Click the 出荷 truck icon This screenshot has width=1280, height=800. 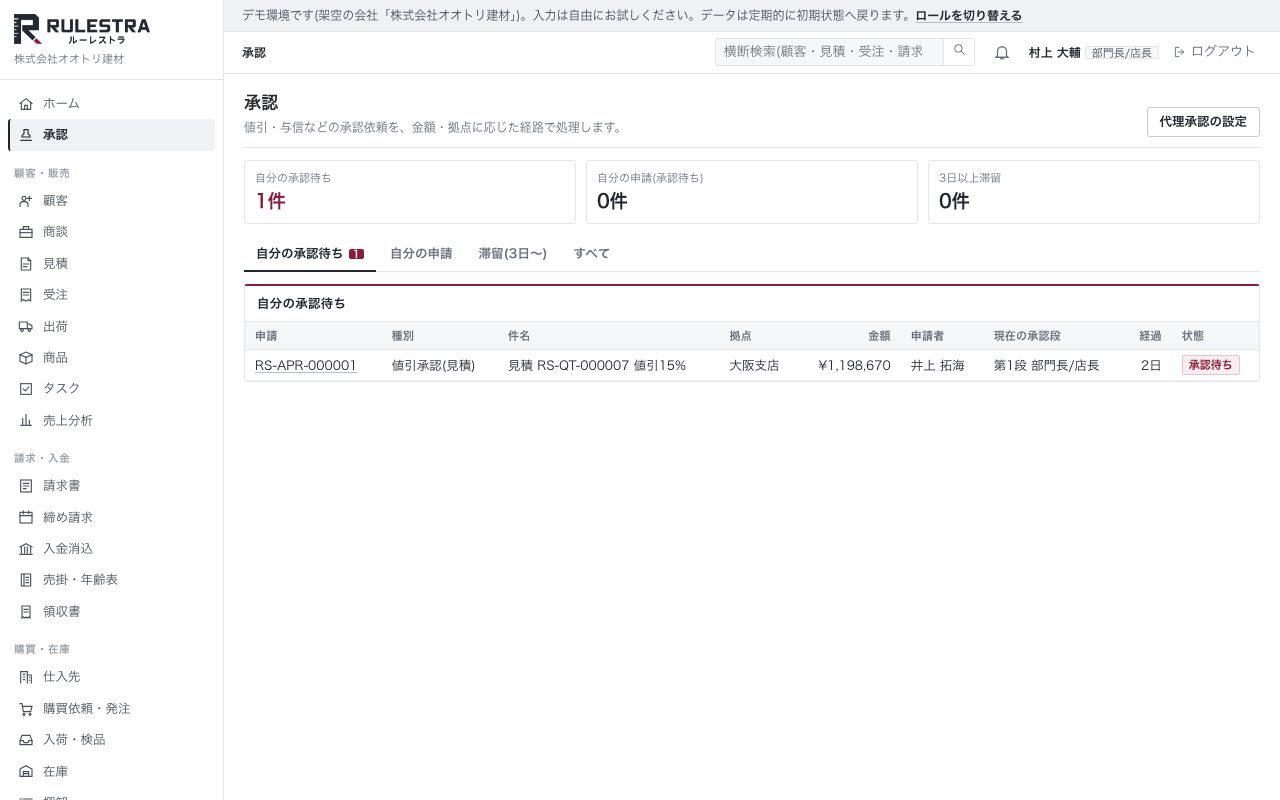point(26,327)
